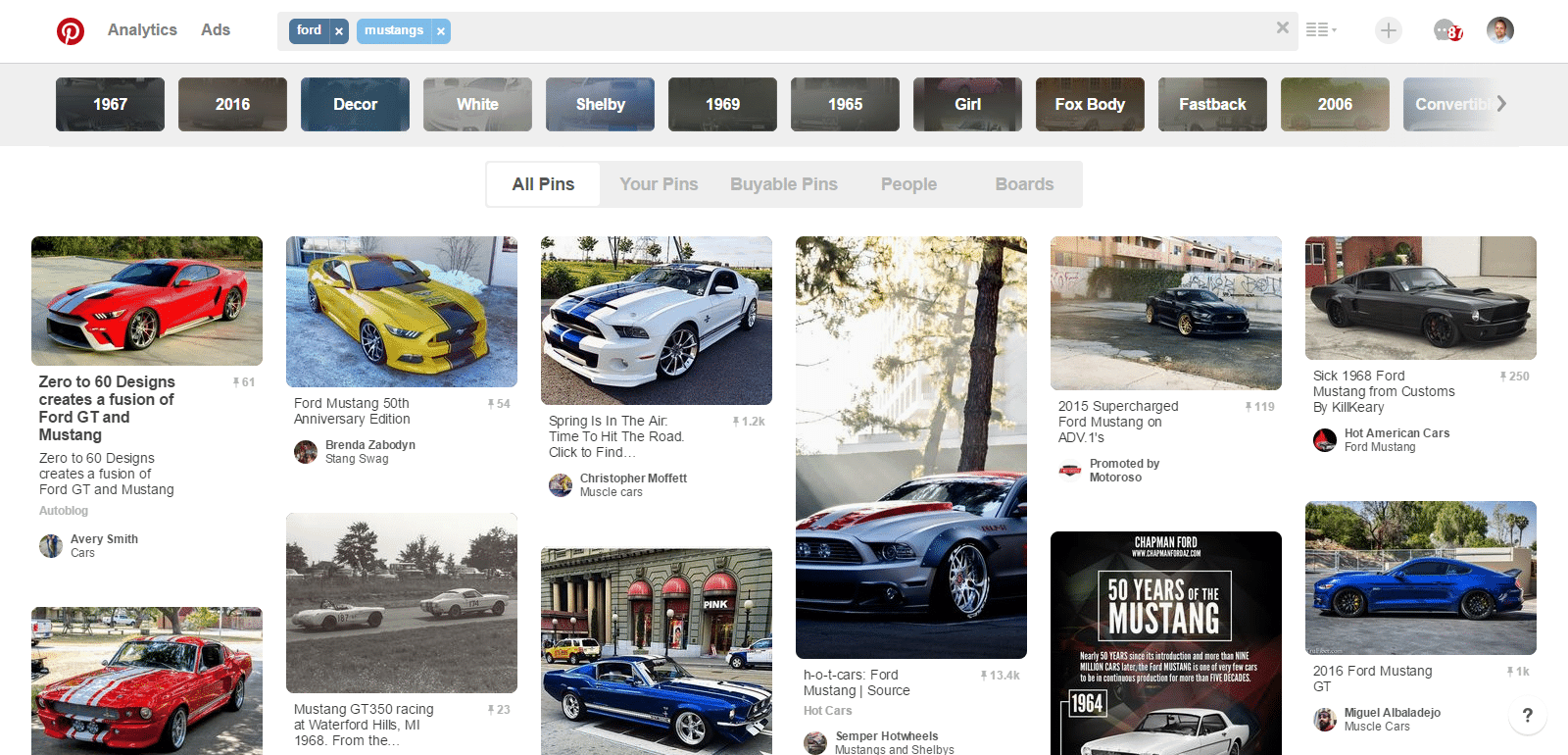Filter by the Girl guide

[967, 104]
